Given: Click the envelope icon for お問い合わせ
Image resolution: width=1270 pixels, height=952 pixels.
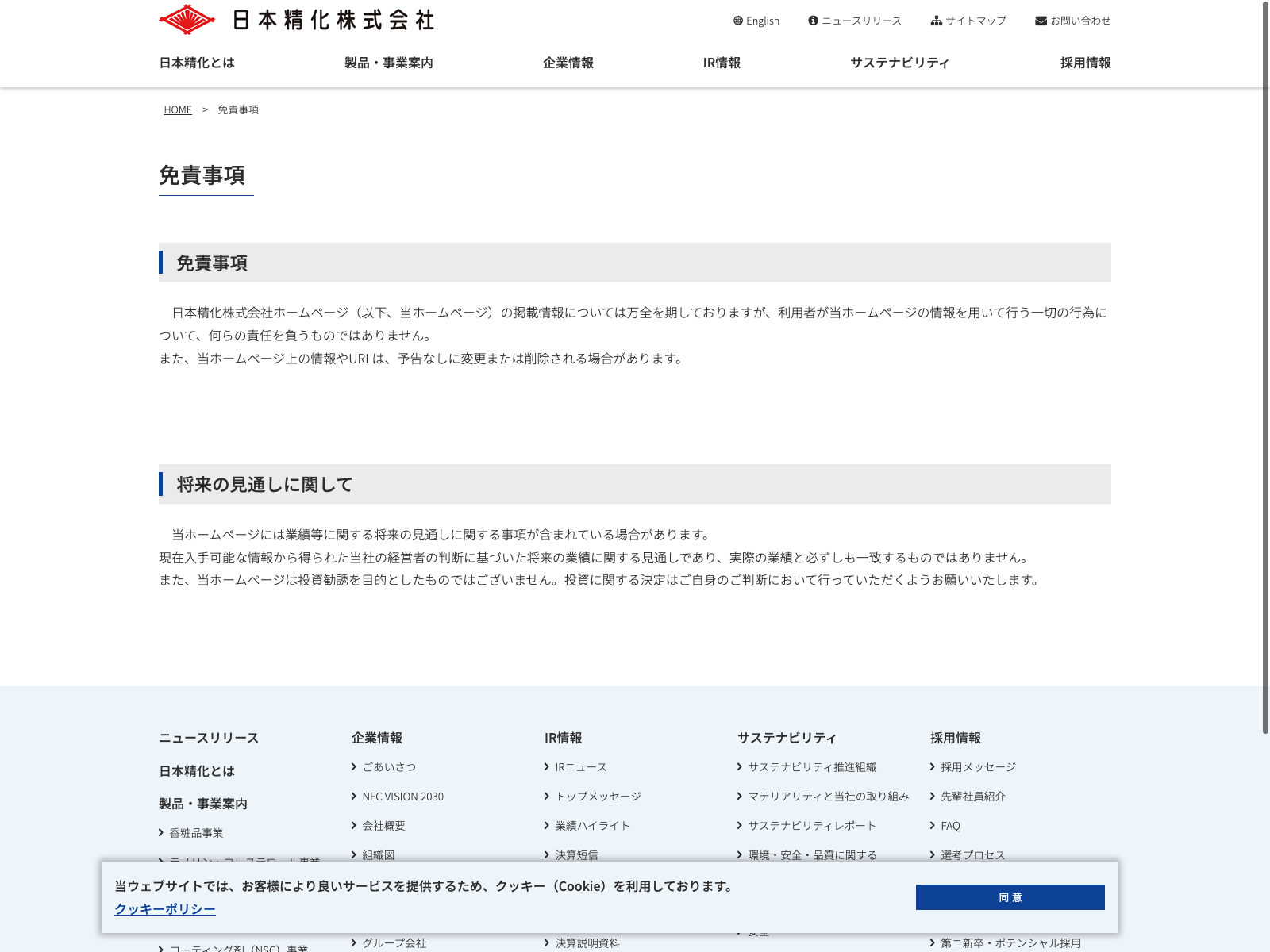Looking at the screenshot, I should click(x=1041, y=21).
